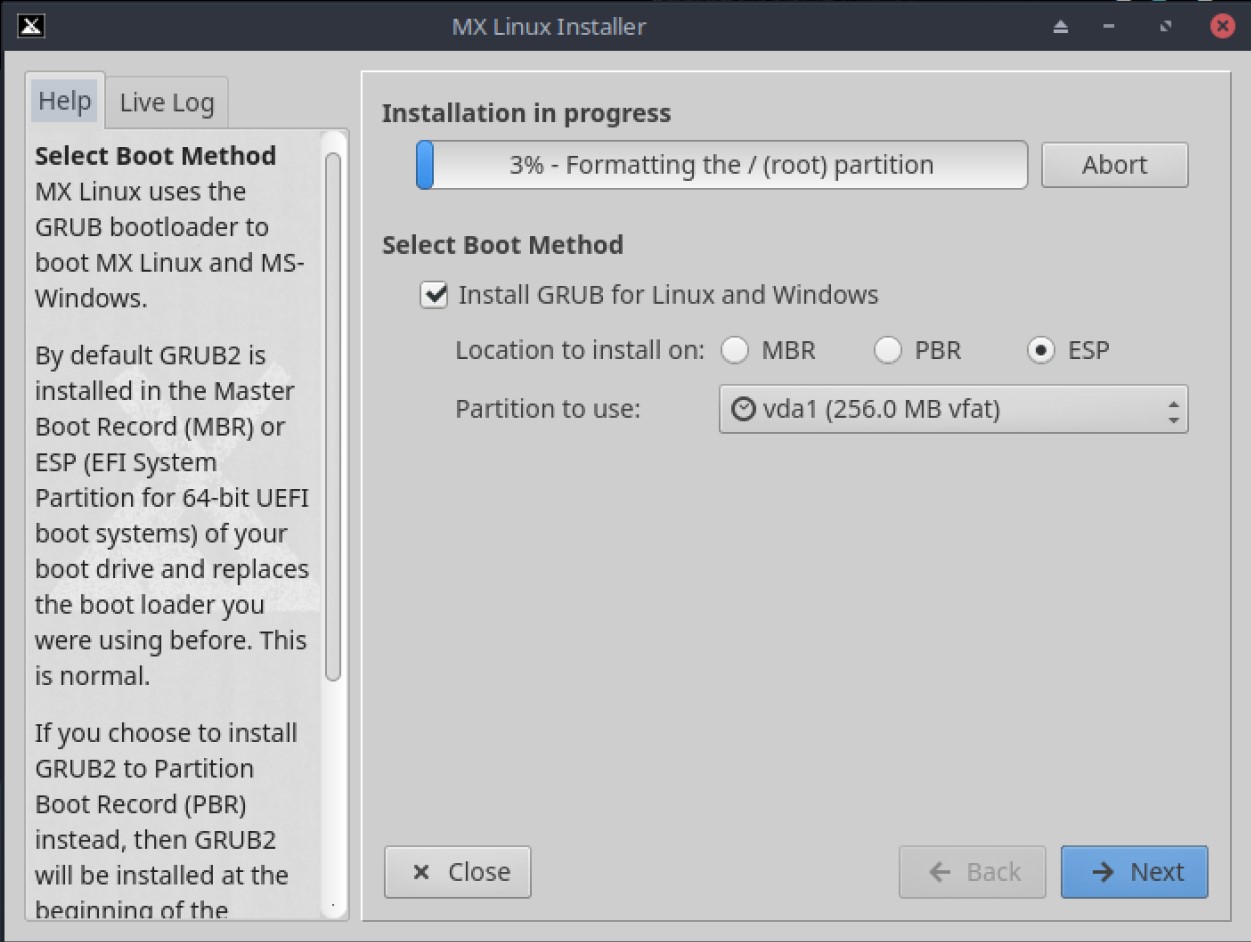
Task: Switch to the Help tab
Action: [65, 101]
